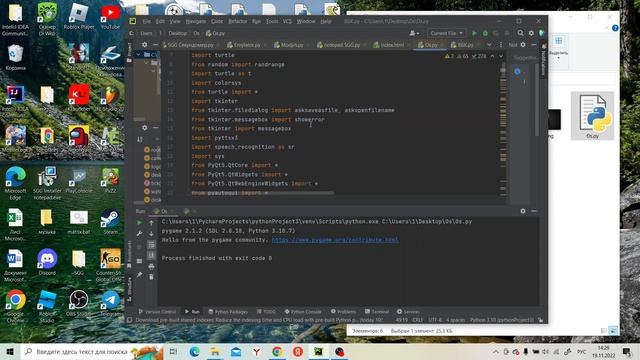Open the File menu

[x=147, y=21]
